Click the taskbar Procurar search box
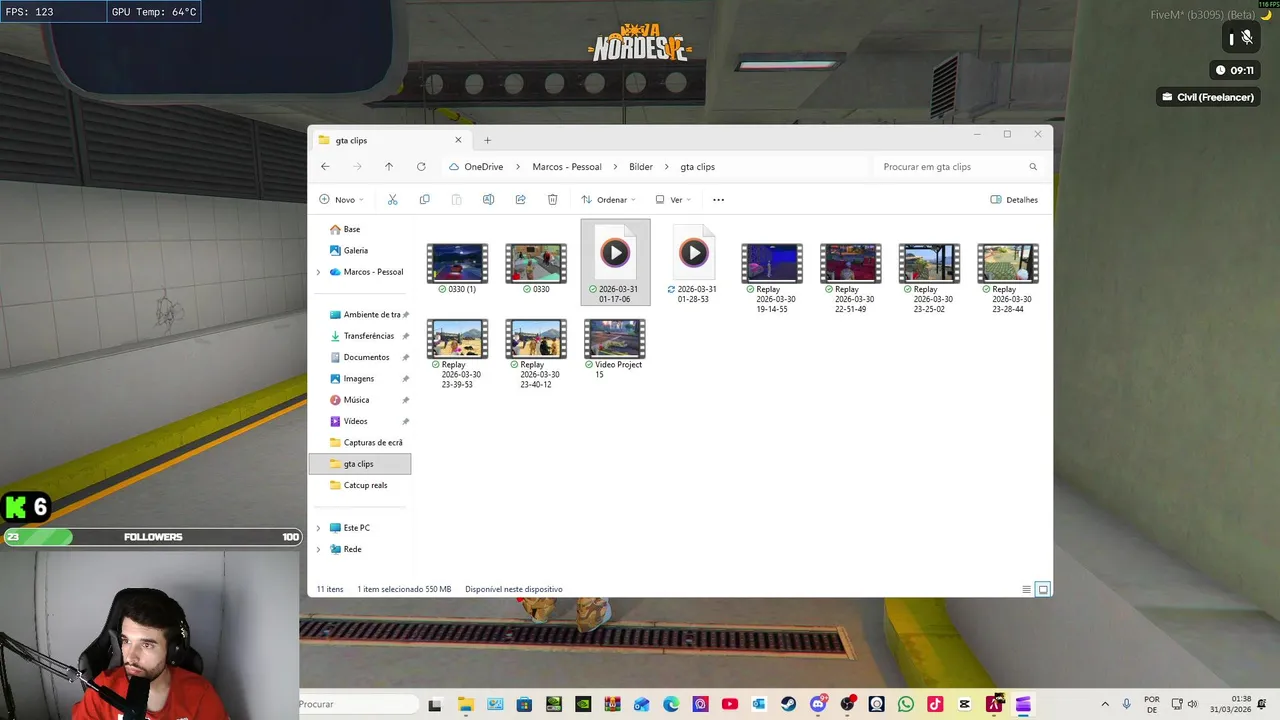Viewport: 1280px width, 720px height. (358, 704)
